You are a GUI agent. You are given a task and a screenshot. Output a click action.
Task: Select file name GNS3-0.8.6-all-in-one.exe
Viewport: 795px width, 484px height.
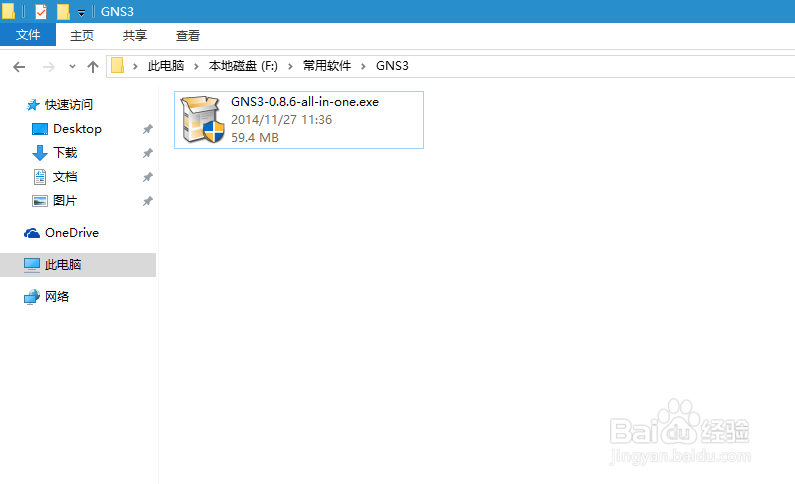305,102
